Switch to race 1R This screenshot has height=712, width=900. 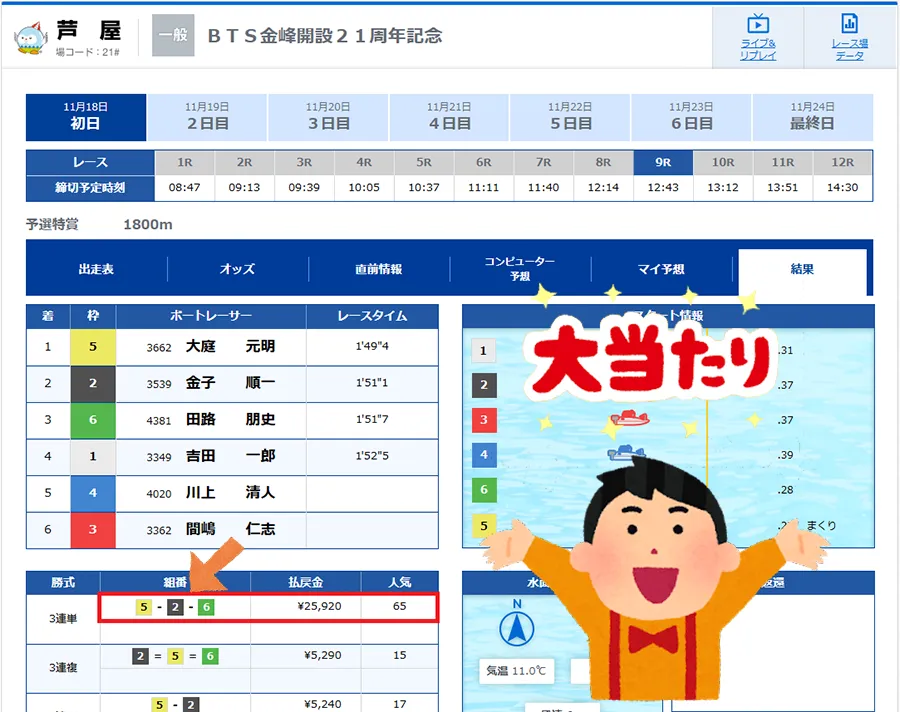[184, 162]
